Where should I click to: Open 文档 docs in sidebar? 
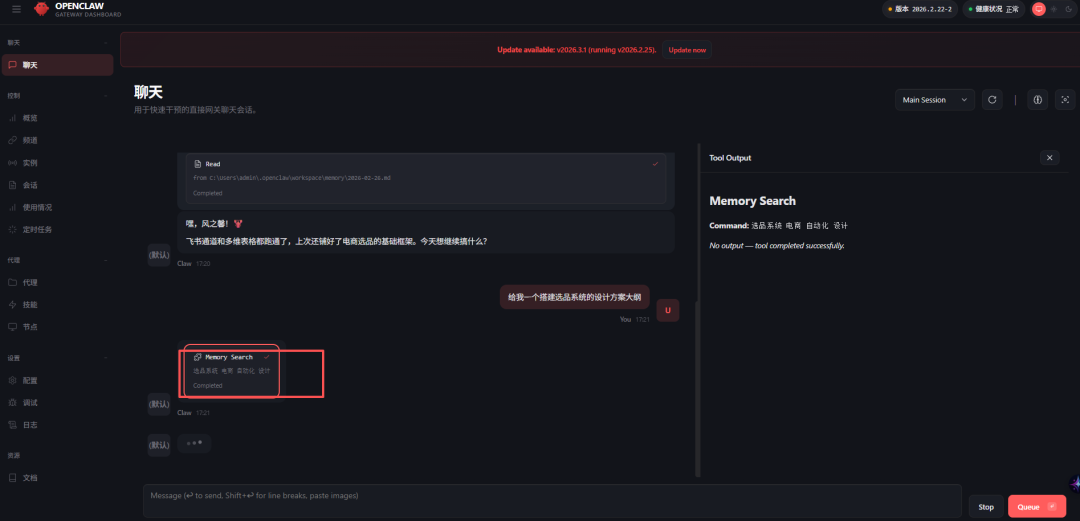57,478
